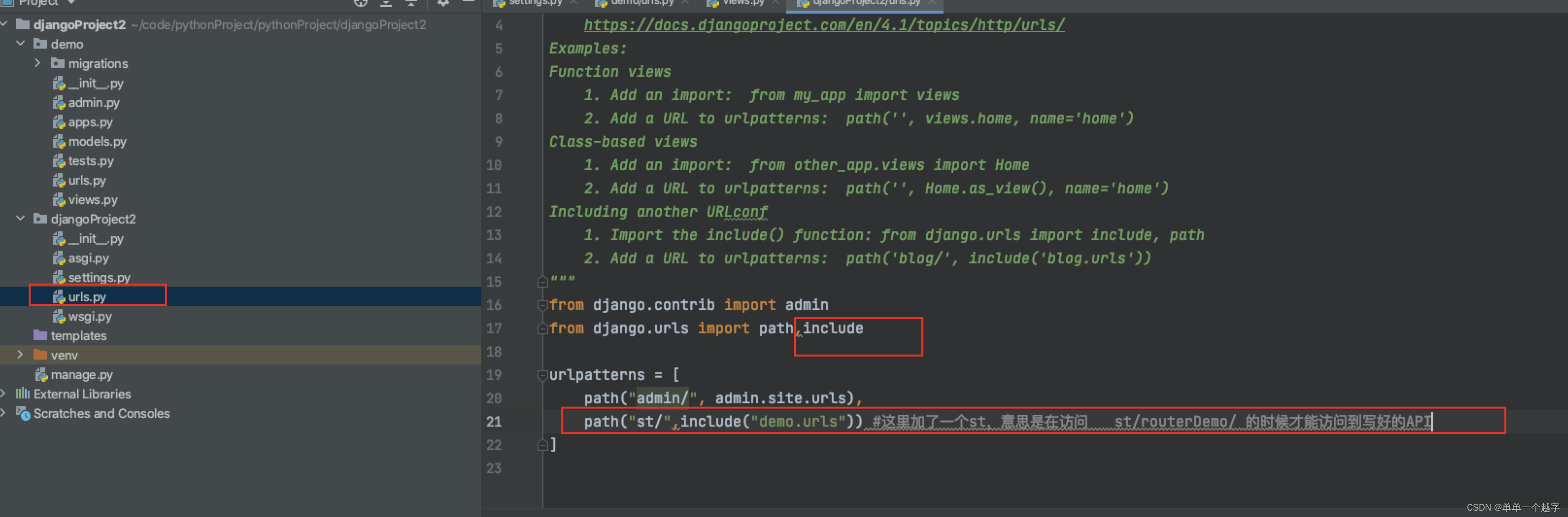The image size is (1568, 517).
Task: Click 'admin.site.urls' on line 20
Action: tap(780, 398)
